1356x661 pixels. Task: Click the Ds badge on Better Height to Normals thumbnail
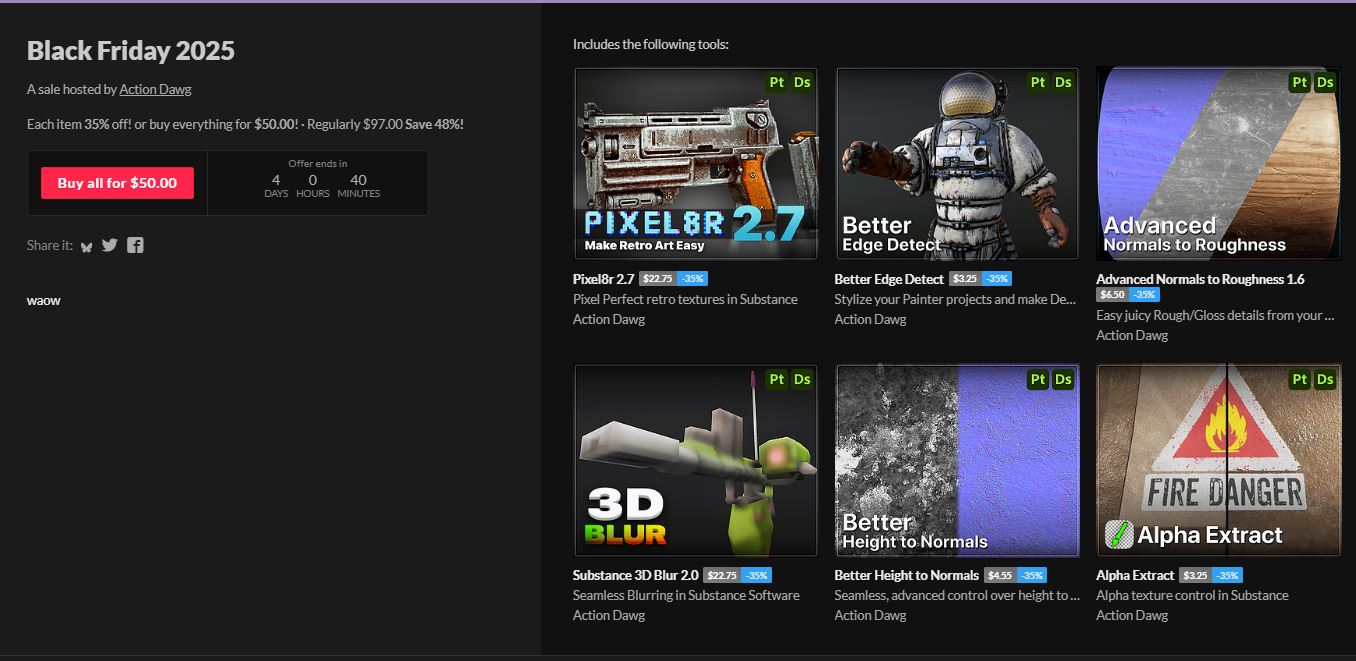1063,379
